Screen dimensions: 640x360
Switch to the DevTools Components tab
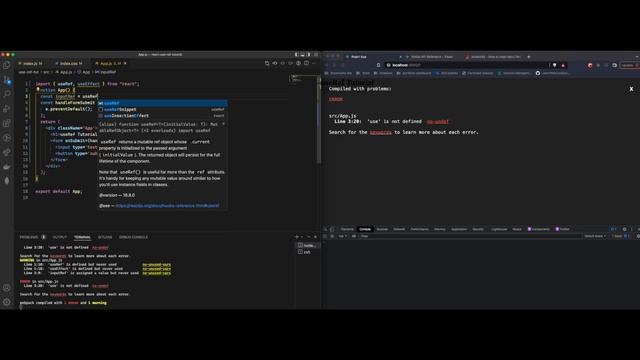pos(539,229)
